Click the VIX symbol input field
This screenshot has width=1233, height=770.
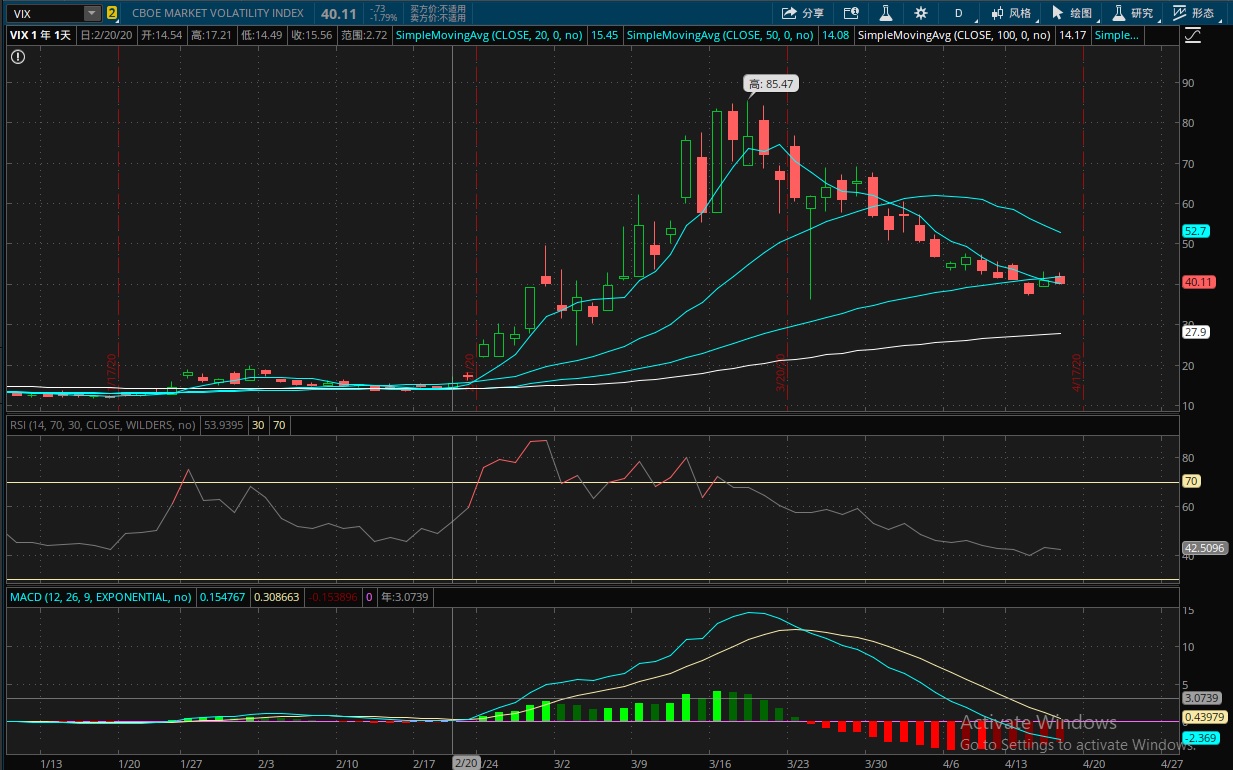pos(44,13)
